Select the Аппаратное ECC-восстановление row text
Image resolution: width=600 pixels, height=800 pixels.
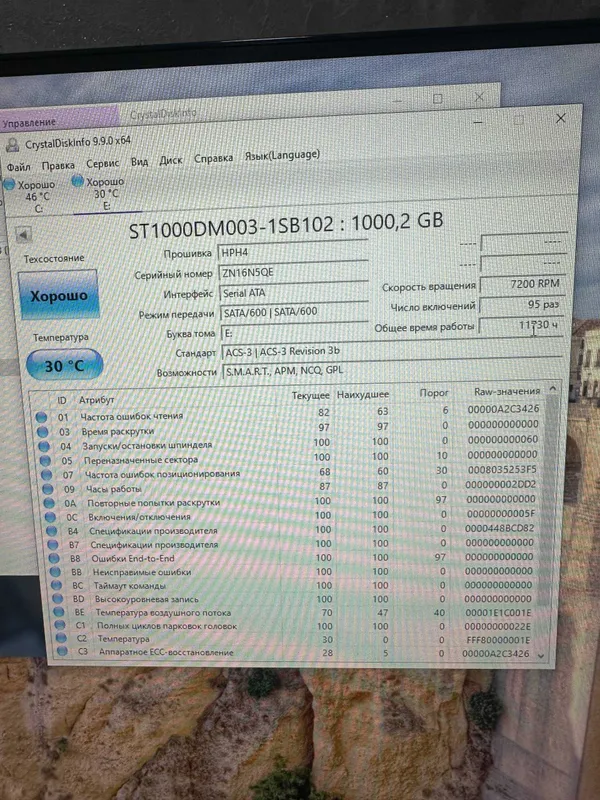[166, 652]
